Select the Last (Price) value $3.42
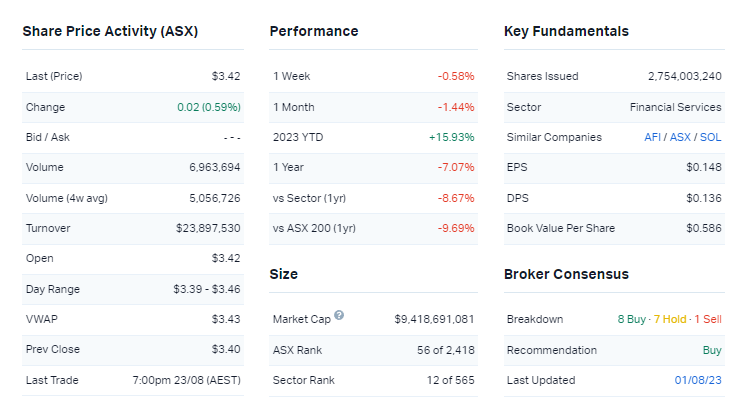Viewport: 749px width, 411px height. pos(226,76)
